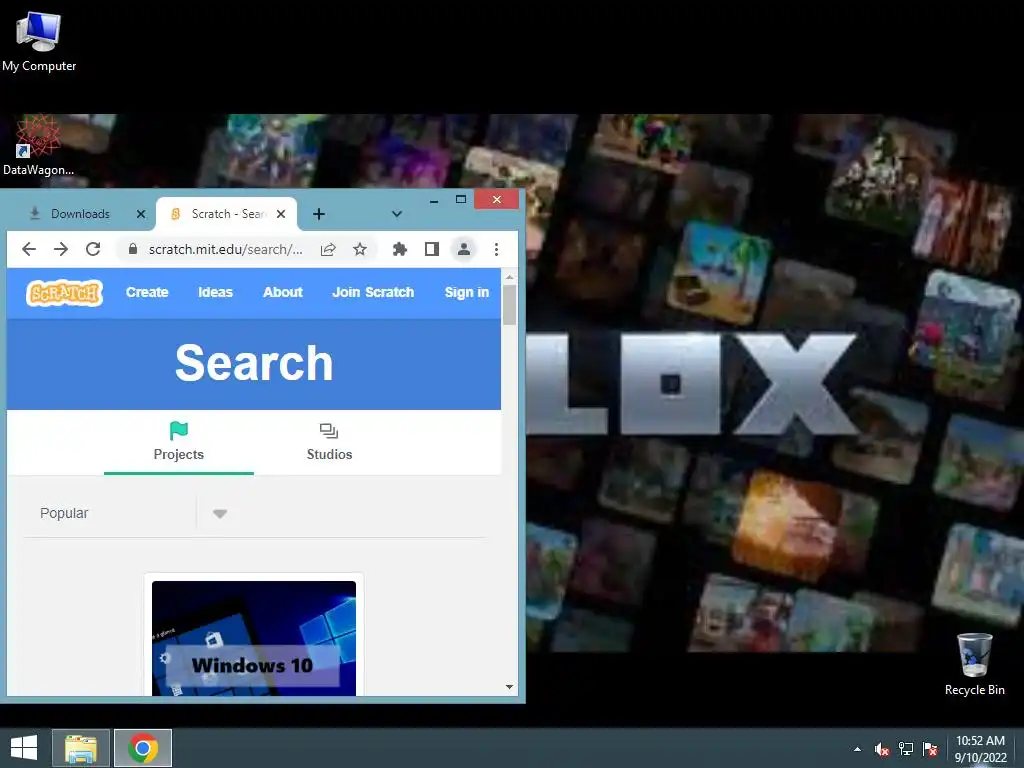Select My Computer desktop icon
Viewport: 1024px width, 768px height.
[39, 42]
